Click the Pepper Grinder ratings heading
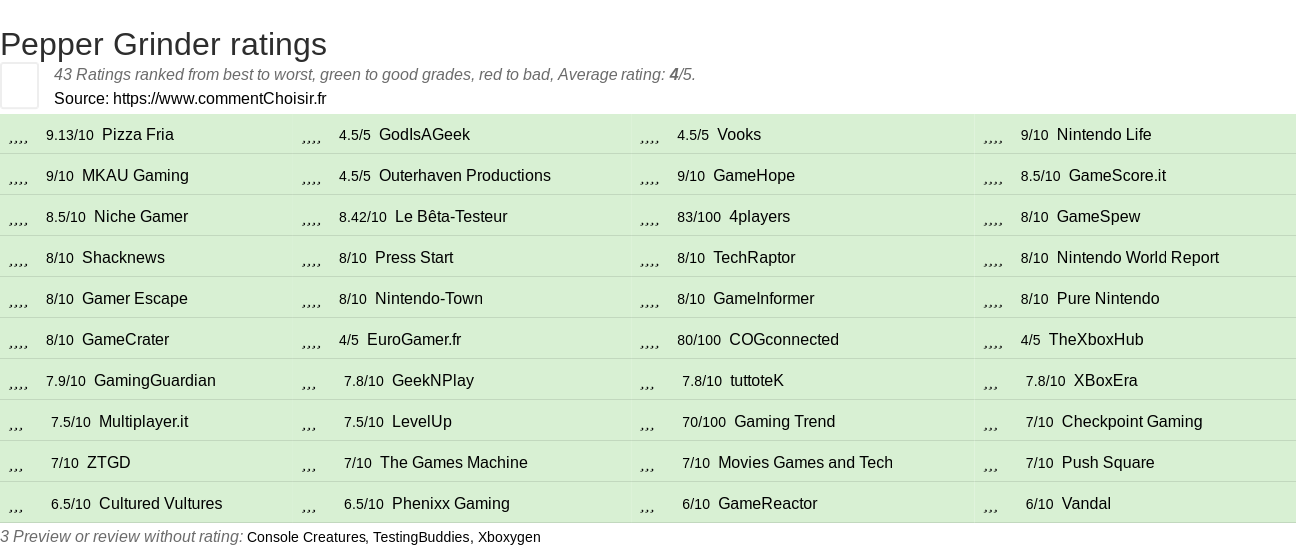Screen dimensions: 1296x548 click(164, 44)
